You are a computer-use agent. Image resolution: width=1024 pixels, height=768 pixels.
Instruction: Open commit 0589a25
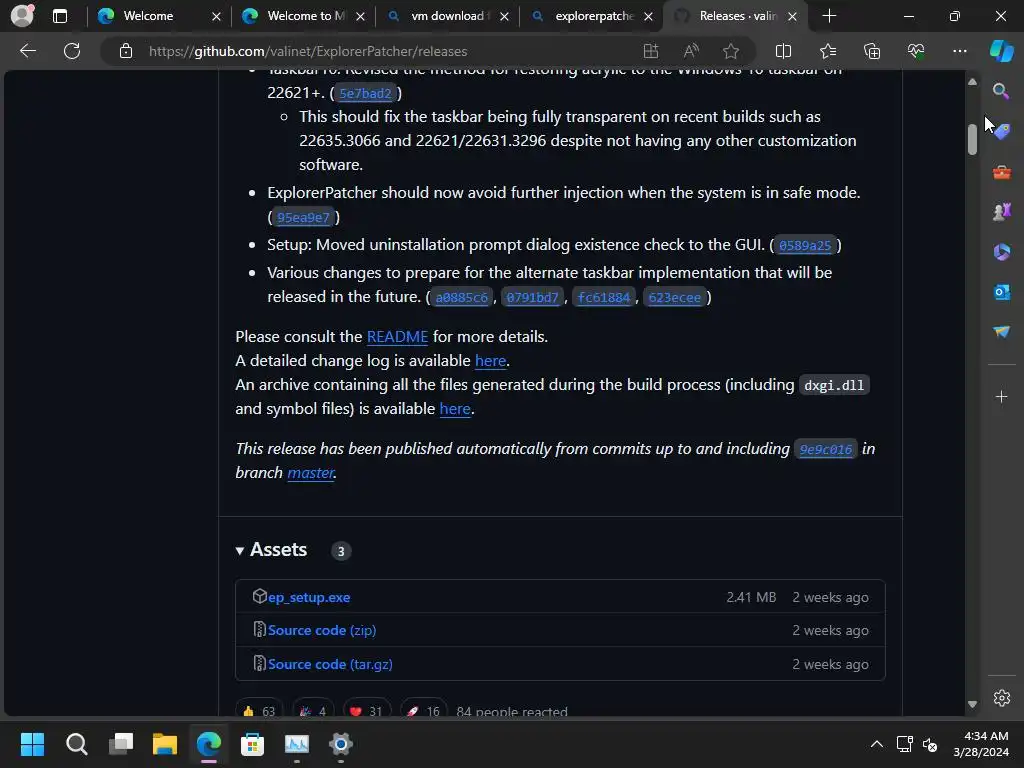805,246
